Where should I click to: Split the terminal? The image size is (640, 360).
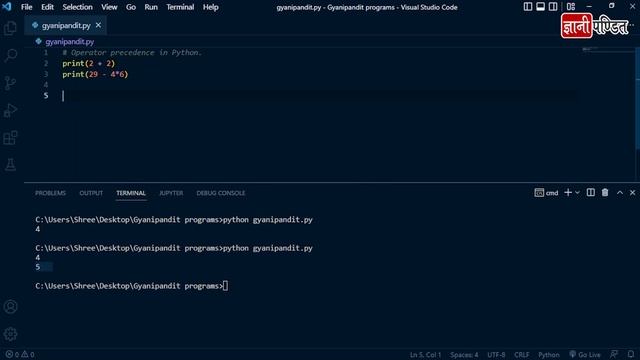(591, 193)
